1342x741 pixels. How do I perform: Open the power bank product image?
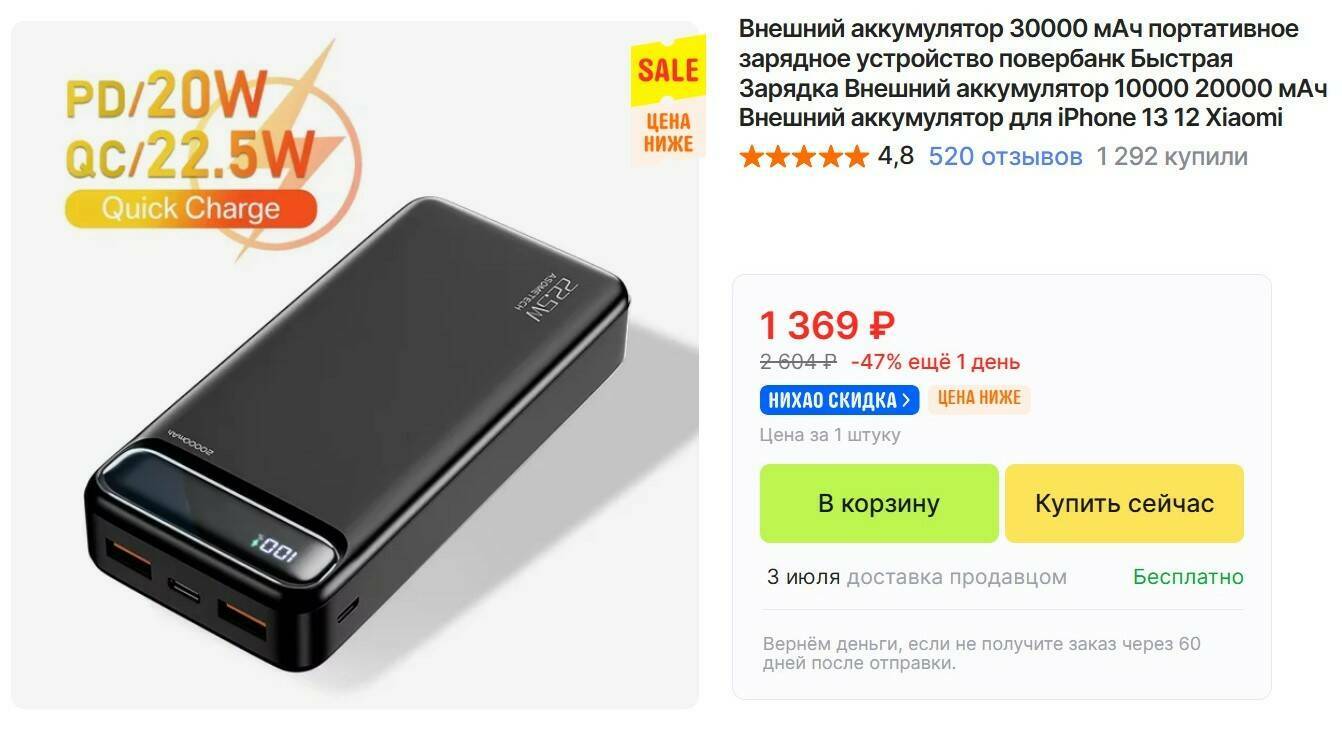click(x=355, y=365)
